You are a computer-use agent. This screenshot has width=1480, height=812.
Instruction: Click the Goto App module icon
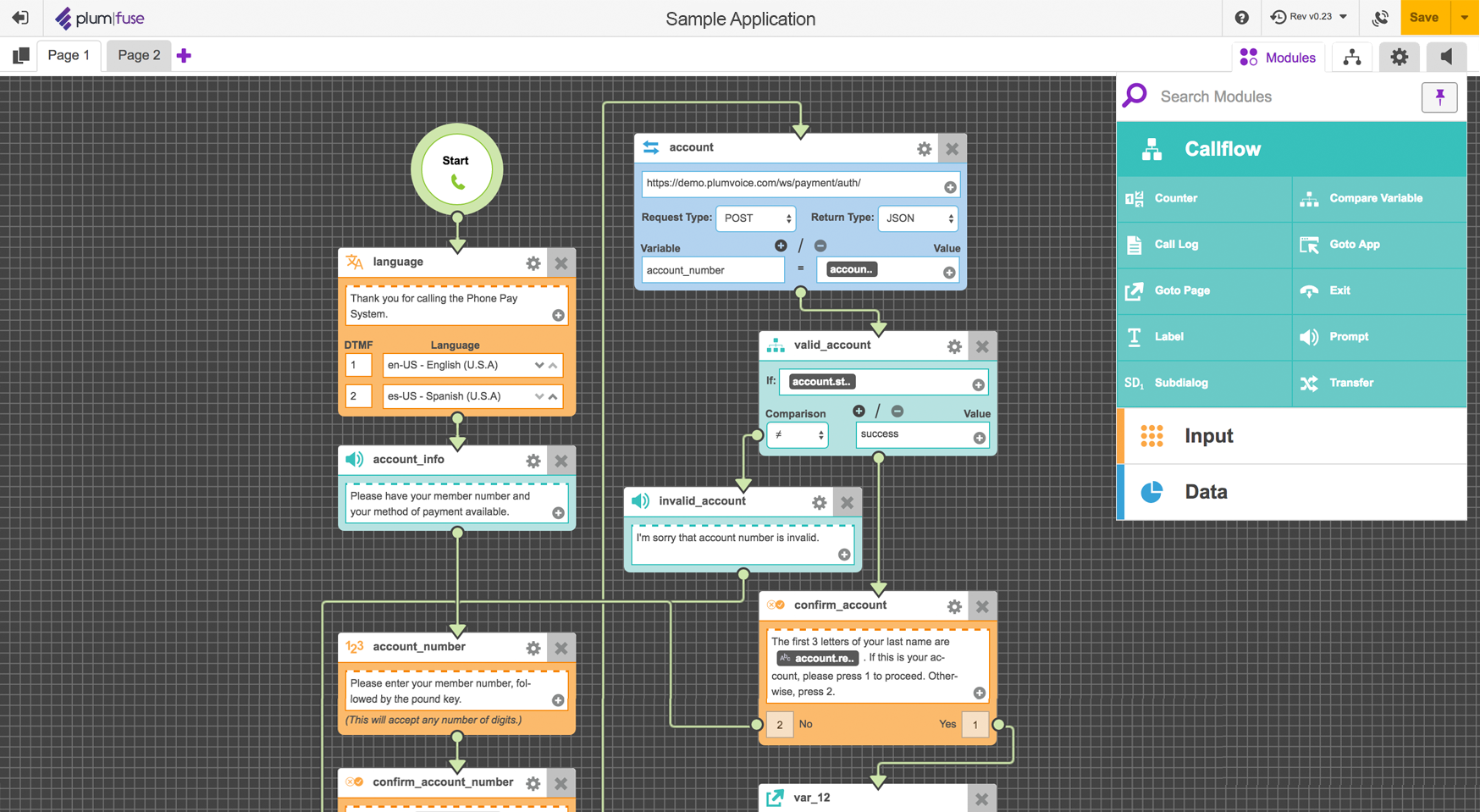[x=1309, y=245]
